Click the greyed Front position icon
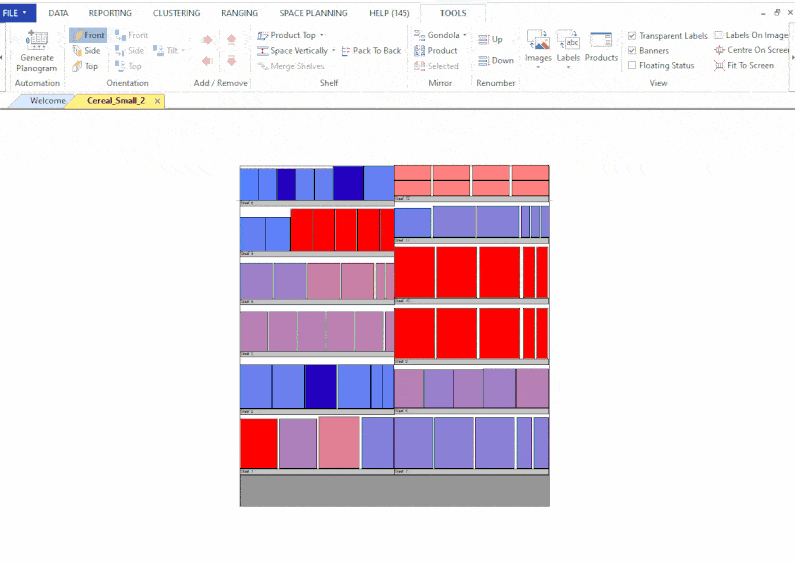This screenshot has height=563, width=795. point(120,35)
